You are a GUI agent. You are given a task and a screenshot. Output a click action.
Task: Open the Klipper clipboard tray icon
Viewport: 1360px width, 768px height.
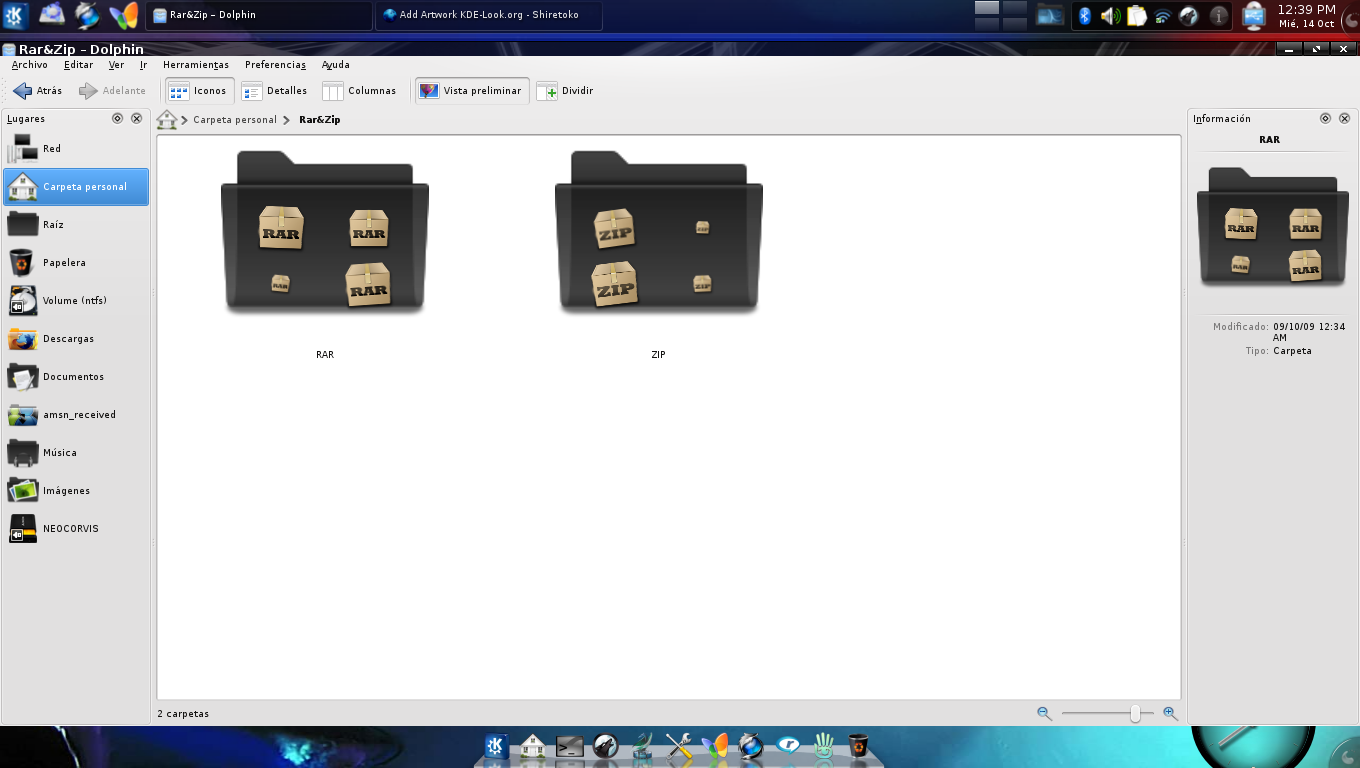tap(1137, 16)
